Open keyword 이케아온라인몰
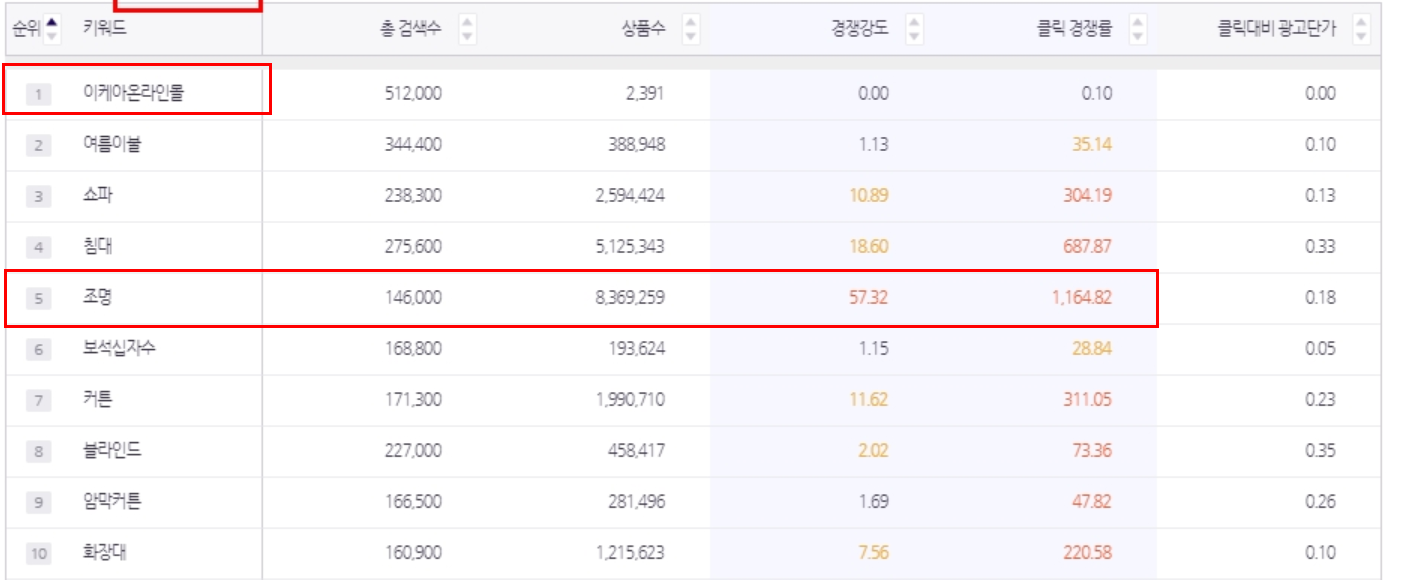The image size is (1402, 580). pyautogui.click(x=134, y=94)
